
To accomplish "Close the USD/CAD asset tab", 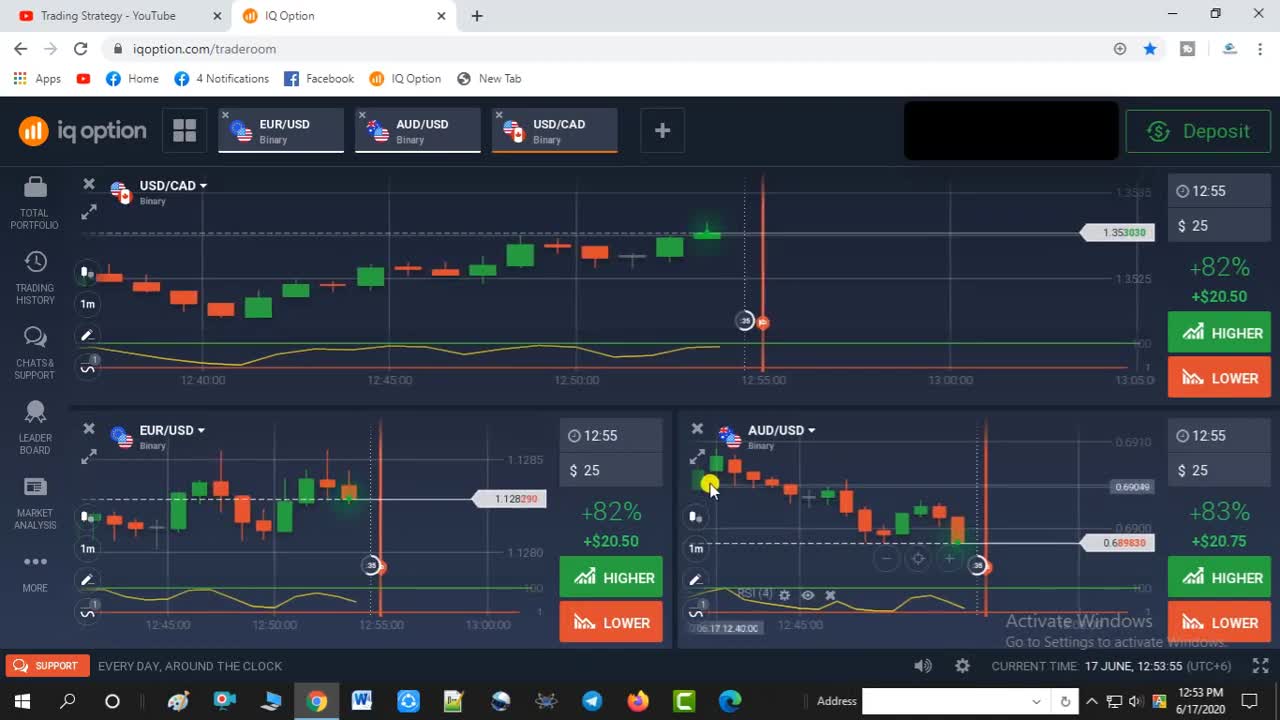I will (x=499, y=115).
